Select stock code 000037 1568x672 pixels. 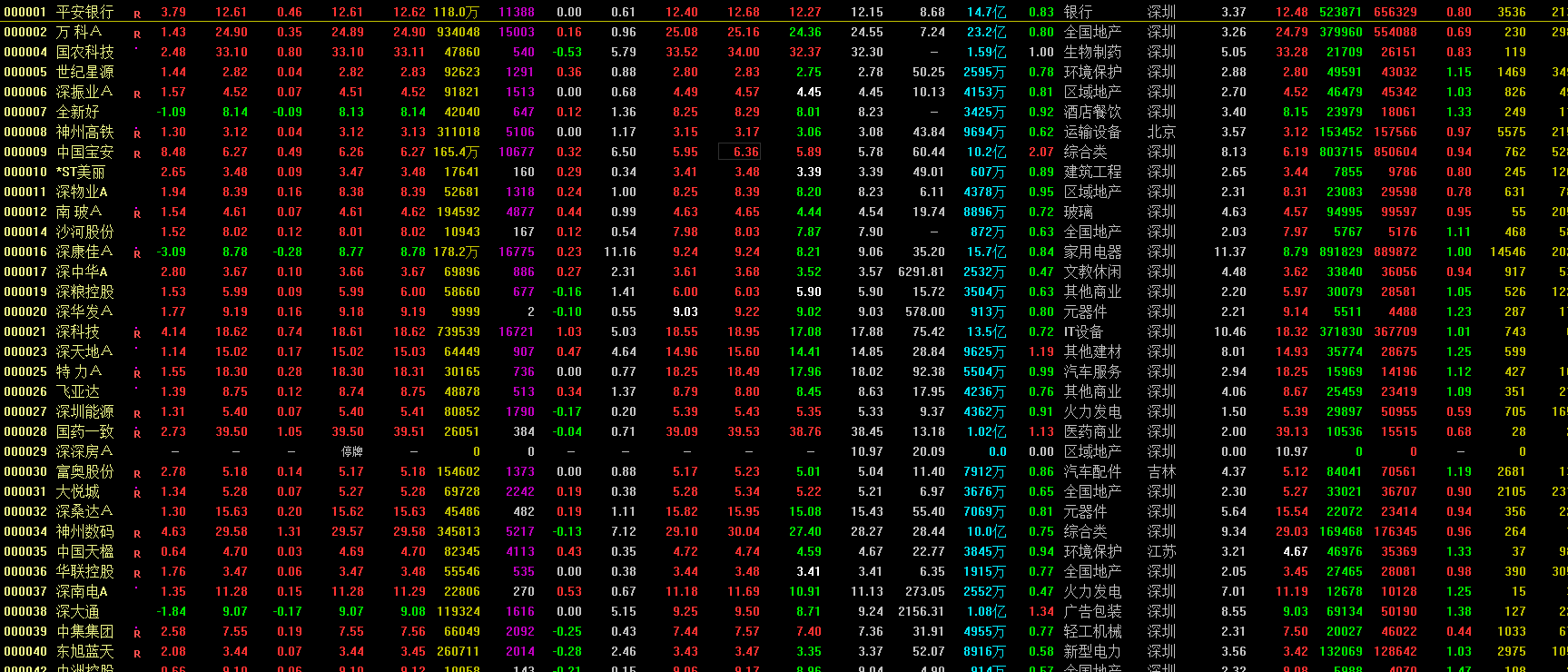[25, 591]
